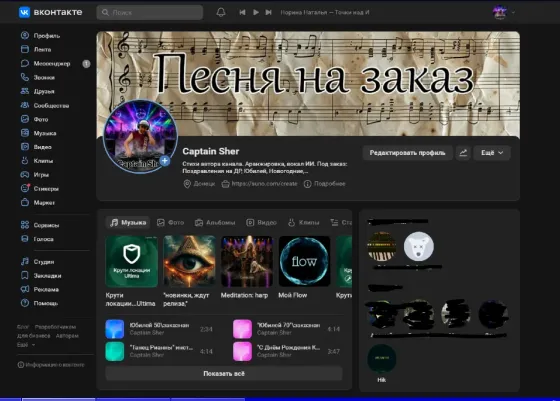Open Meditation: harp playlist cover
Image resolution: width=560 pixels, height=401 pixels.
(247, 261)
